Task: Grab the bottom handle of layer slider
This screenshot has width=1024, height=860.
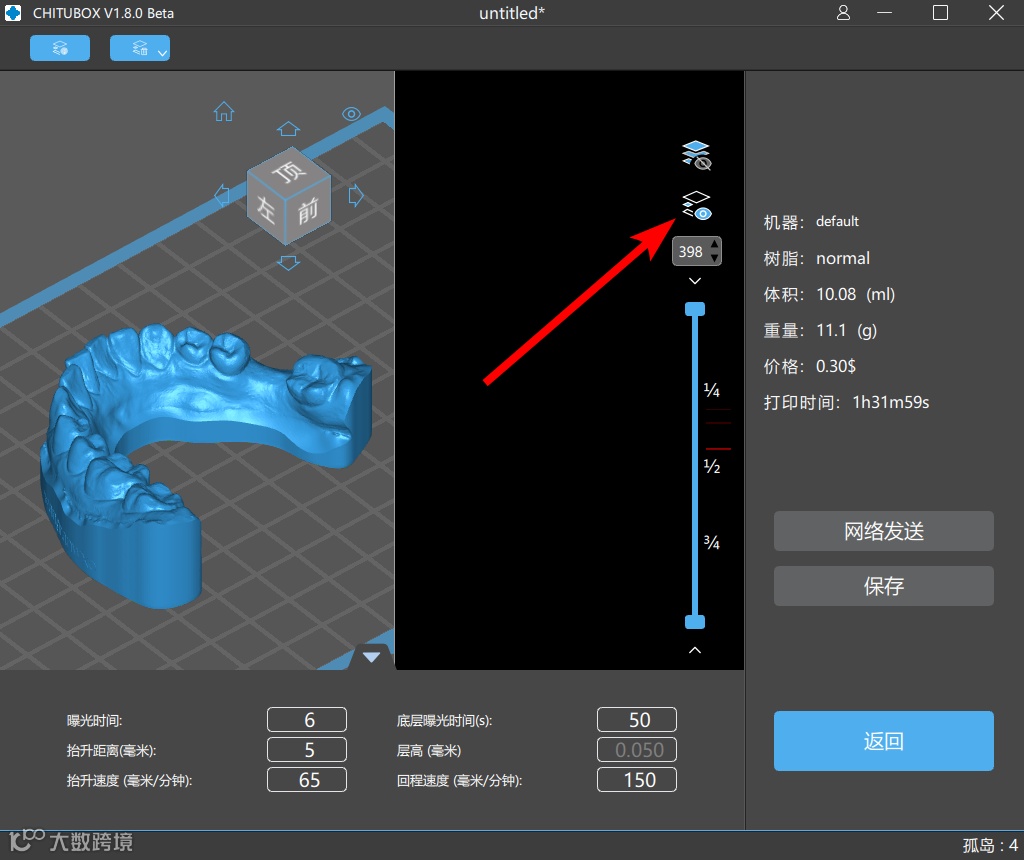Action: pos(695,622)
